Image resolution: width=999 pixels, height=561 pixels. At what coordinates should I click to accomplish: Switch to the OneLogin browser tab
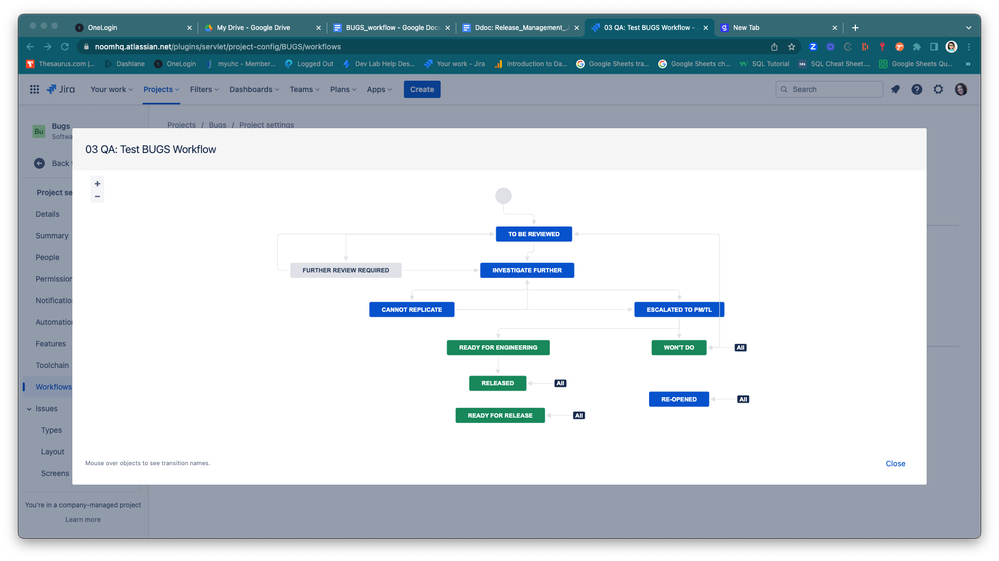pos(131,28)
